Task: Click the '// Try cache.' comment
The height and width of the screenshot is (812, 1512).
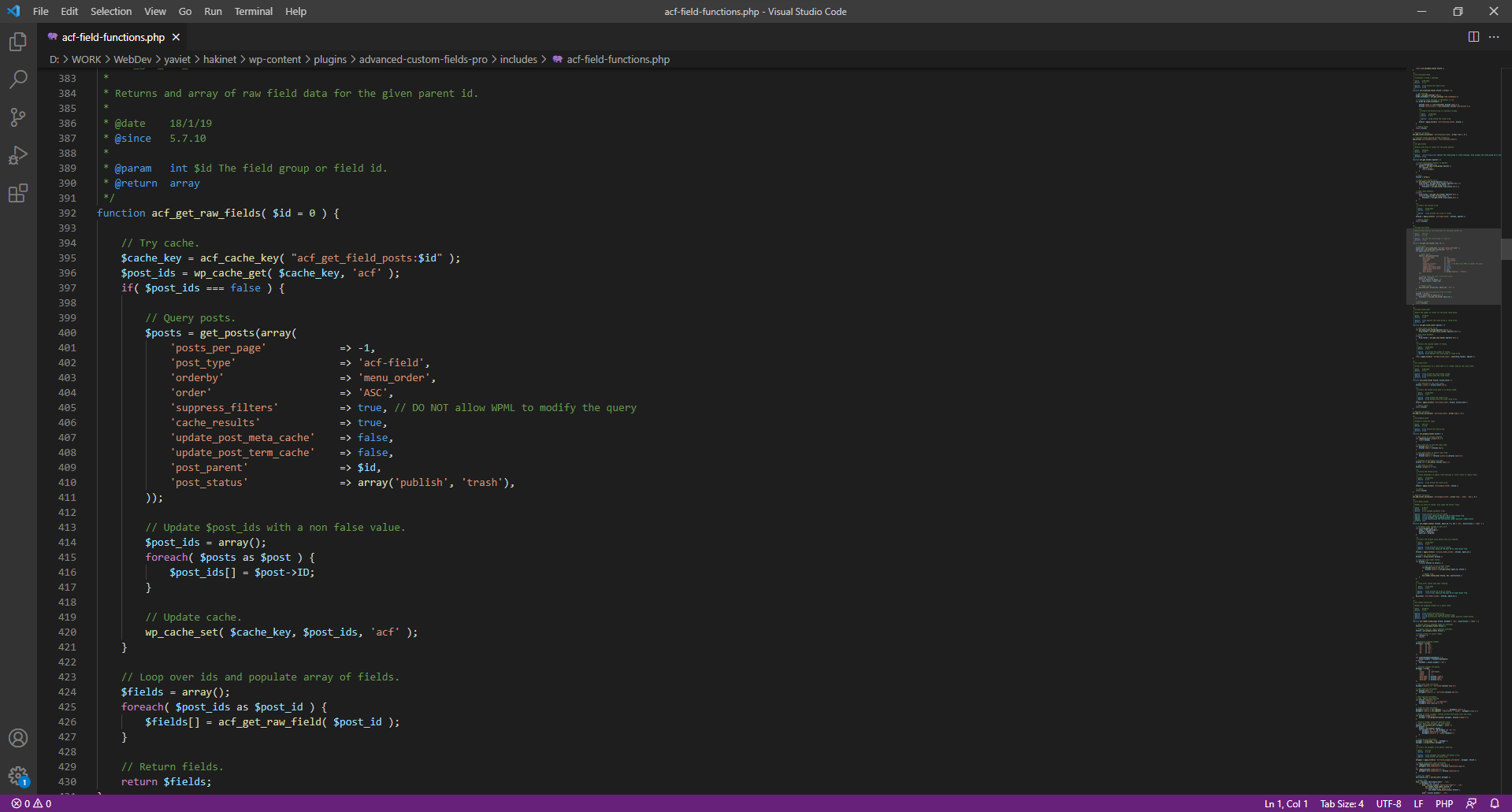Action: tap(160, 243)
